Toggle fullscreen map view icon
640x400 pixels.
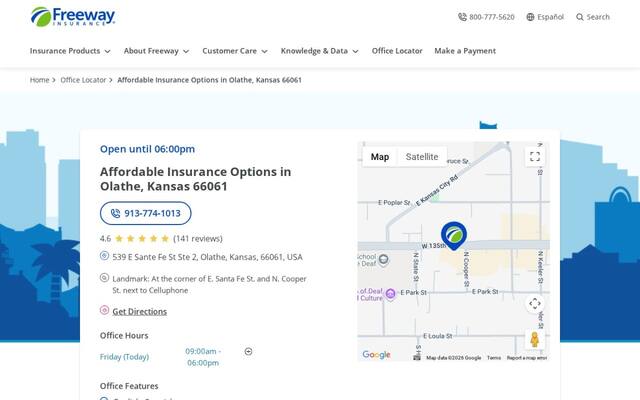click(535, 157)
